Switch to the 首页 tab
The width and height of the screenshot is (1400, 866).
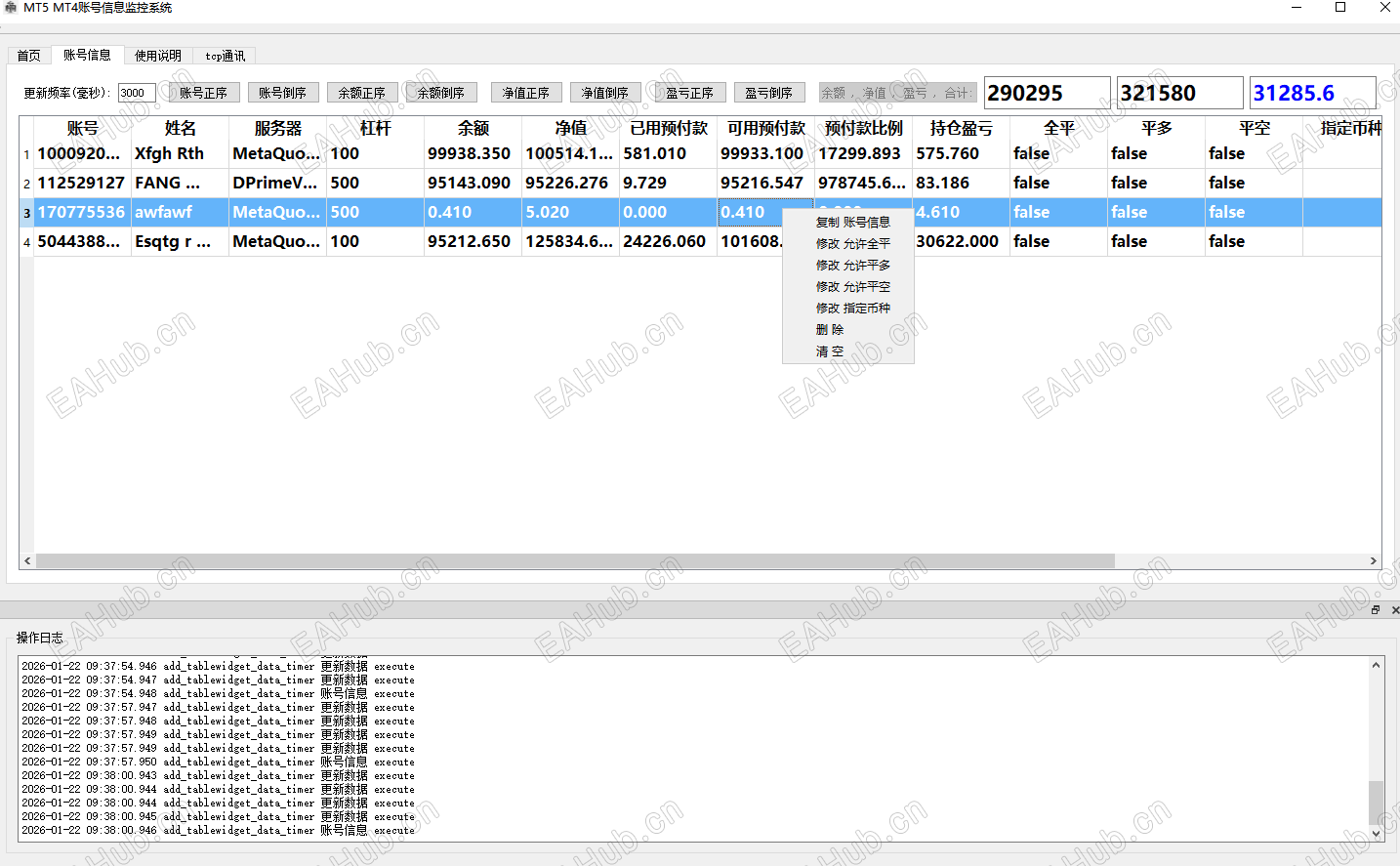[28, 55]
